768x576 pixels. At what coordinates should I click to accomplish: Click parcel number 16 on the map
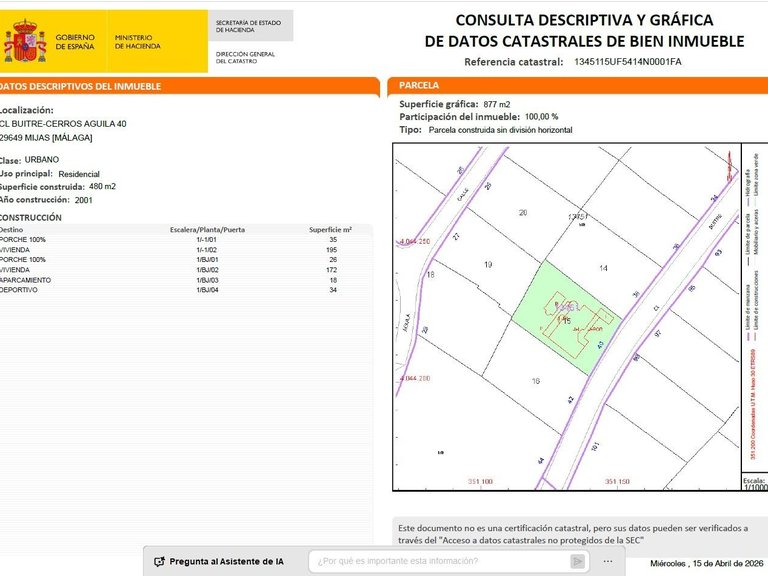(536, 381)
